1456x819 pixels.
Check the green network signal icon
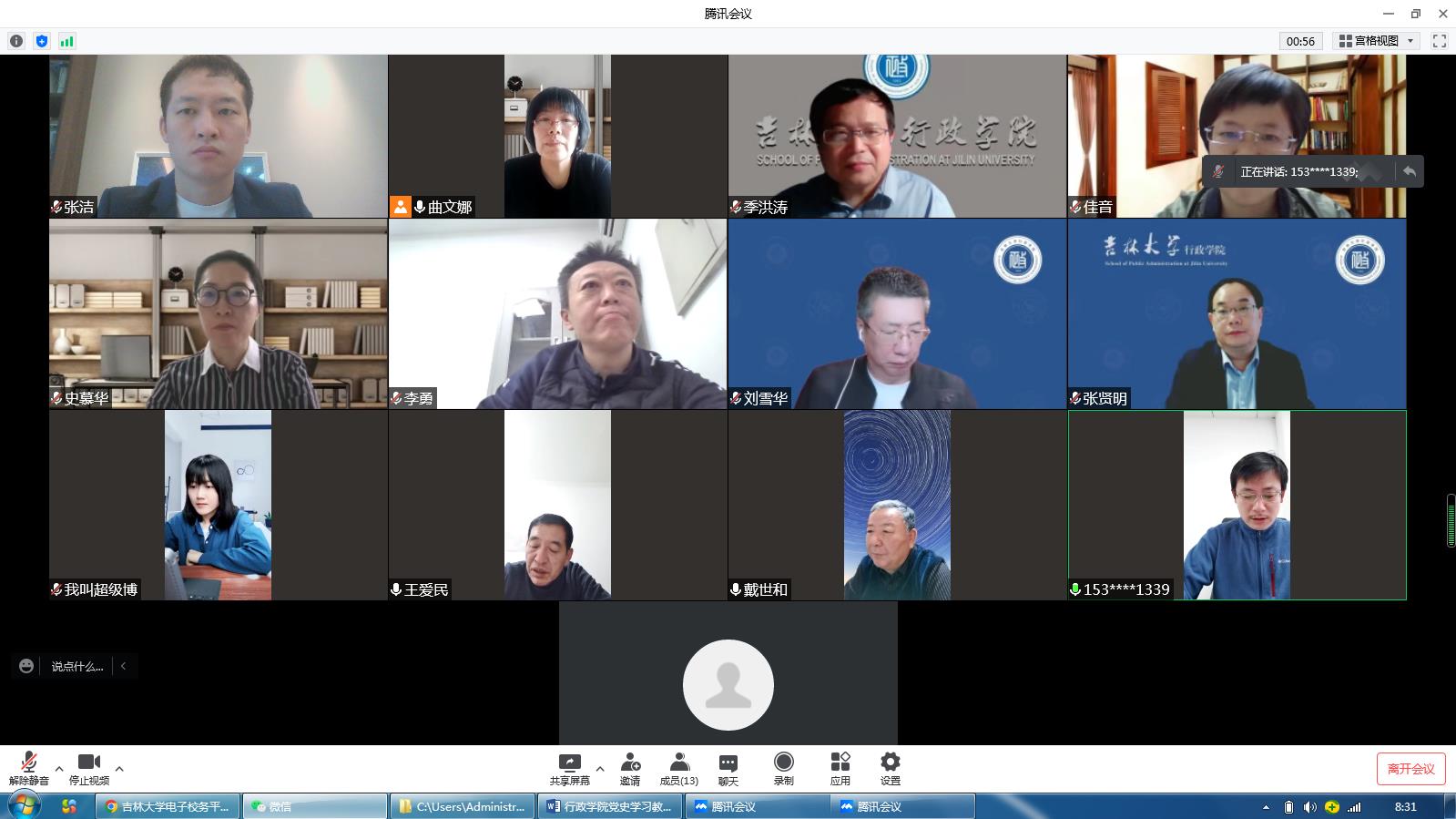(66, 41)
